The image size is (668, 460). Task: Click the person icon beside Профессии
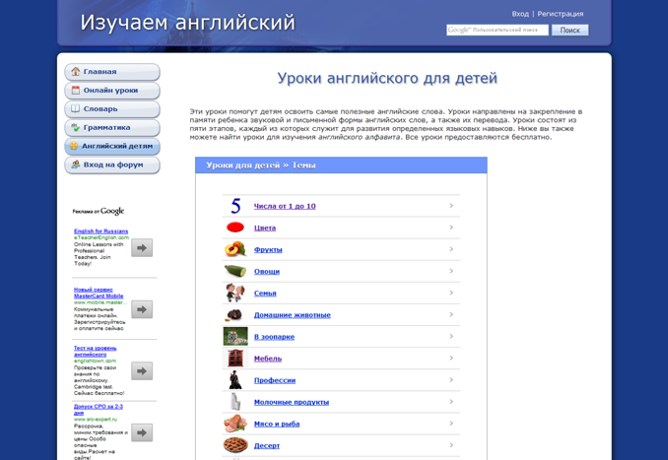pyautogui.click(x=235, y=380)
